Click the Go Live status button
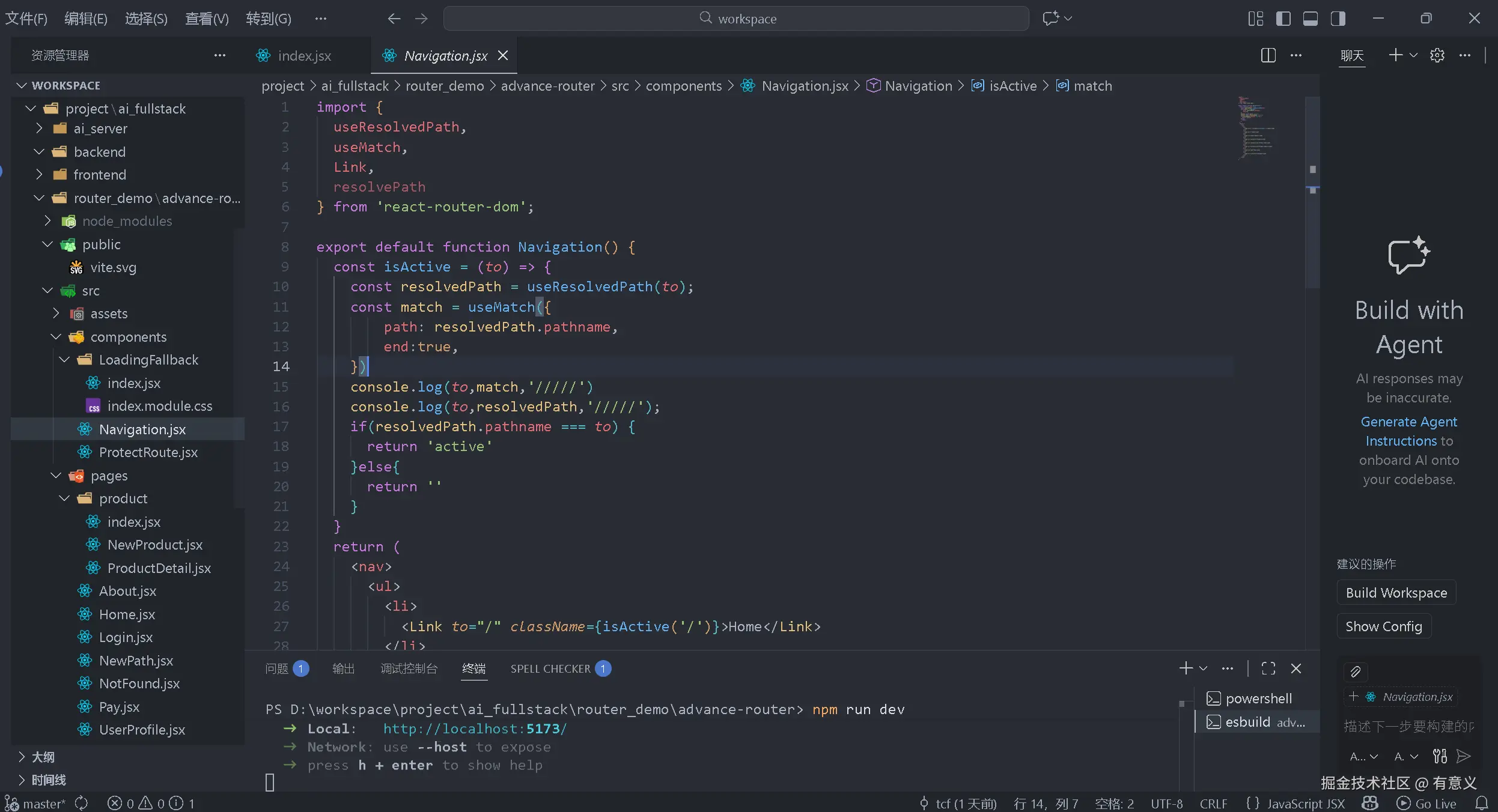This screenshot has width=1498, height=812. (x=1426, y=803)
